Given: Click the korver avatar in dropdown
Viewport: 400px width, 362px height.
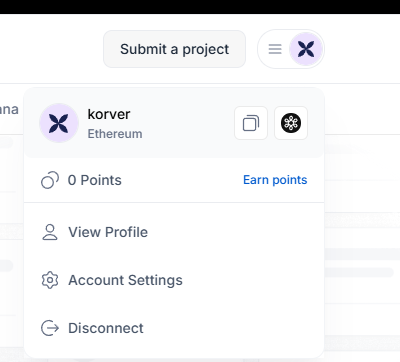Looking at the screenshot, I should (x=59, y=123).
